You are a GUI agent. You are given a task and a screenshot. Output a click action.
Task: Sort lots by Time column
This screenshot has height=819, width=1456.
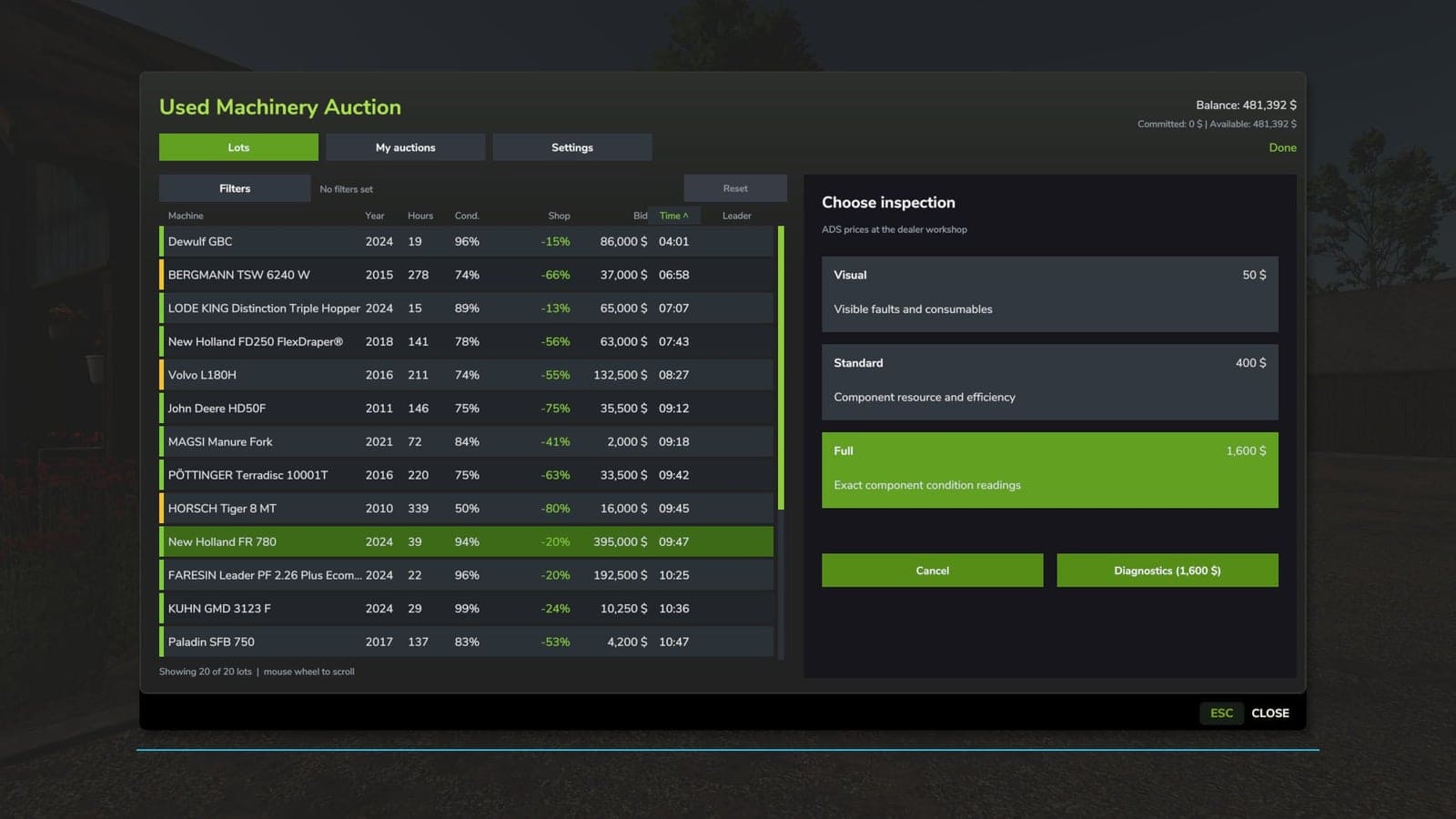673,216
